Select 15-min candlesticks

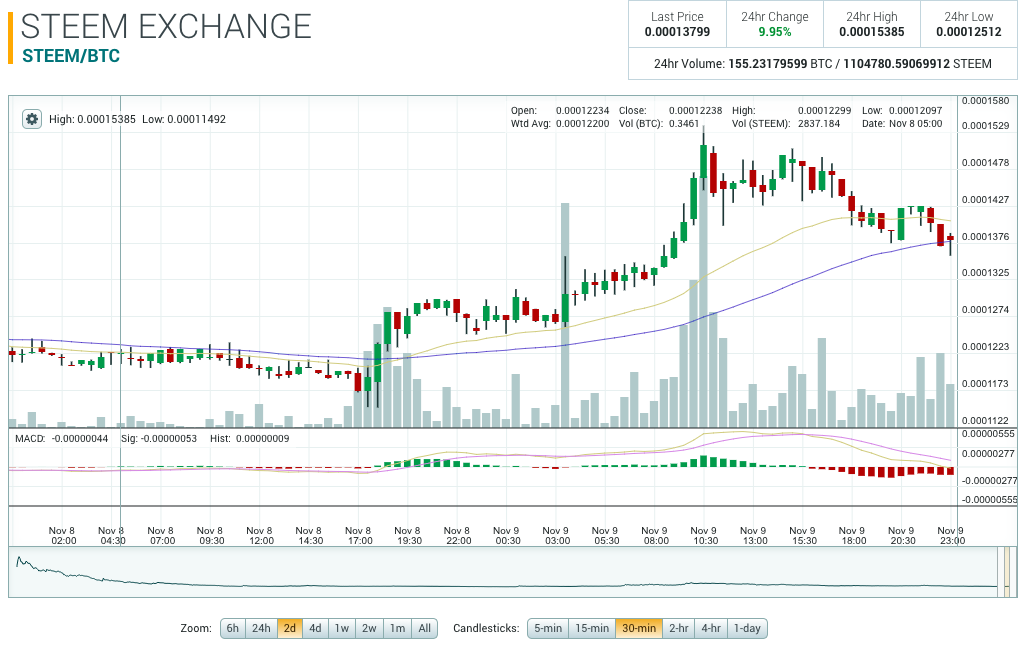592,628
